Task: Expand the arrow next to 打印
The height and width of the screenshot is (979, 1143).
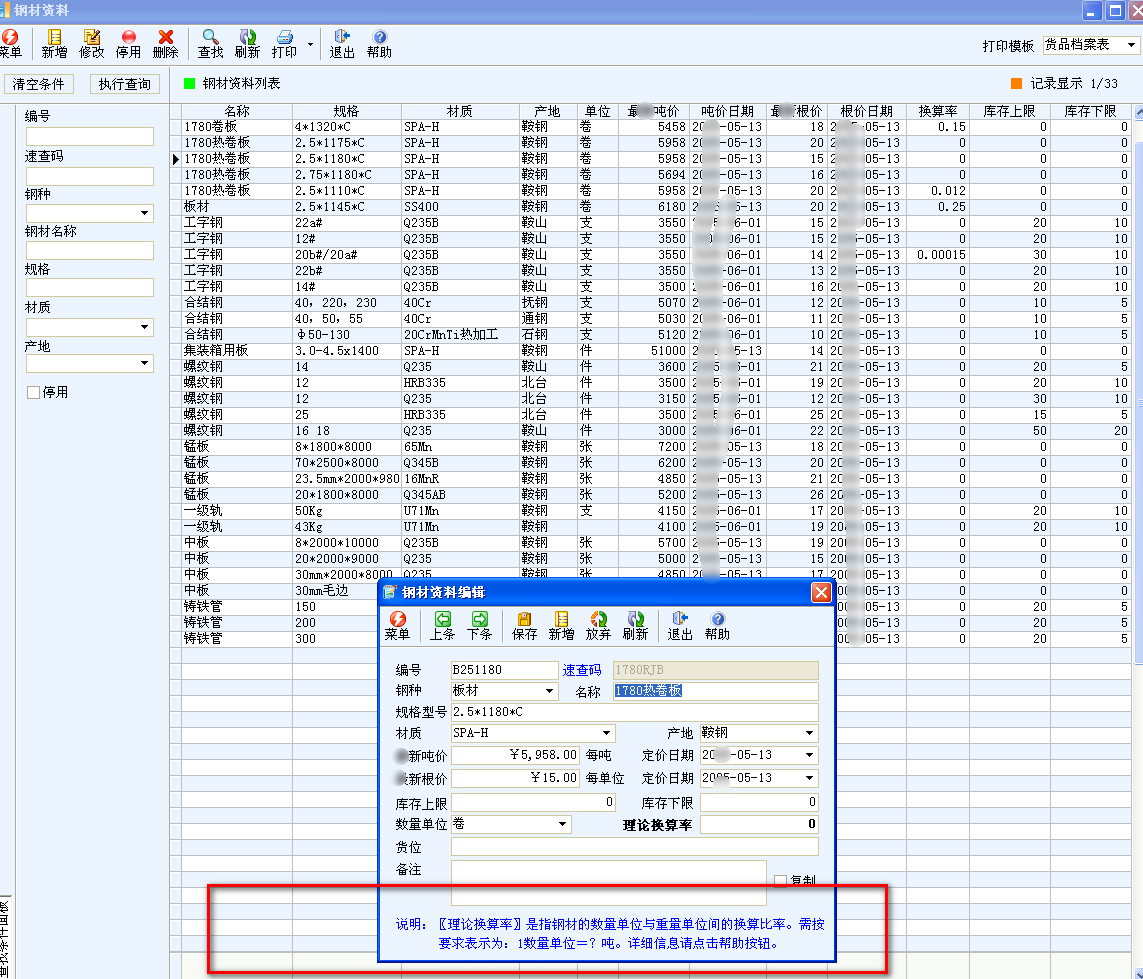Action: (x=311, y=44)
